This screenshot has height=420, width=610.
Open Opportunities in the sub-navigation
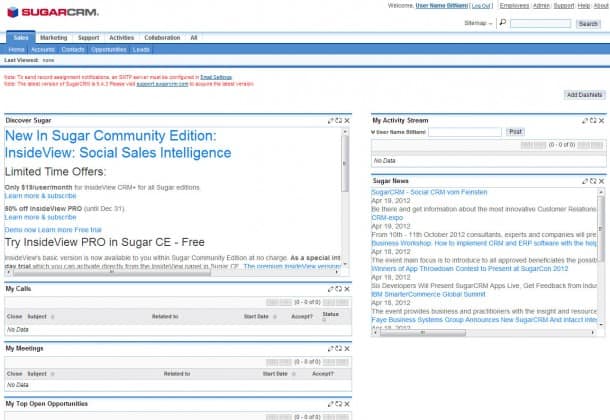(x=109, y=50)
